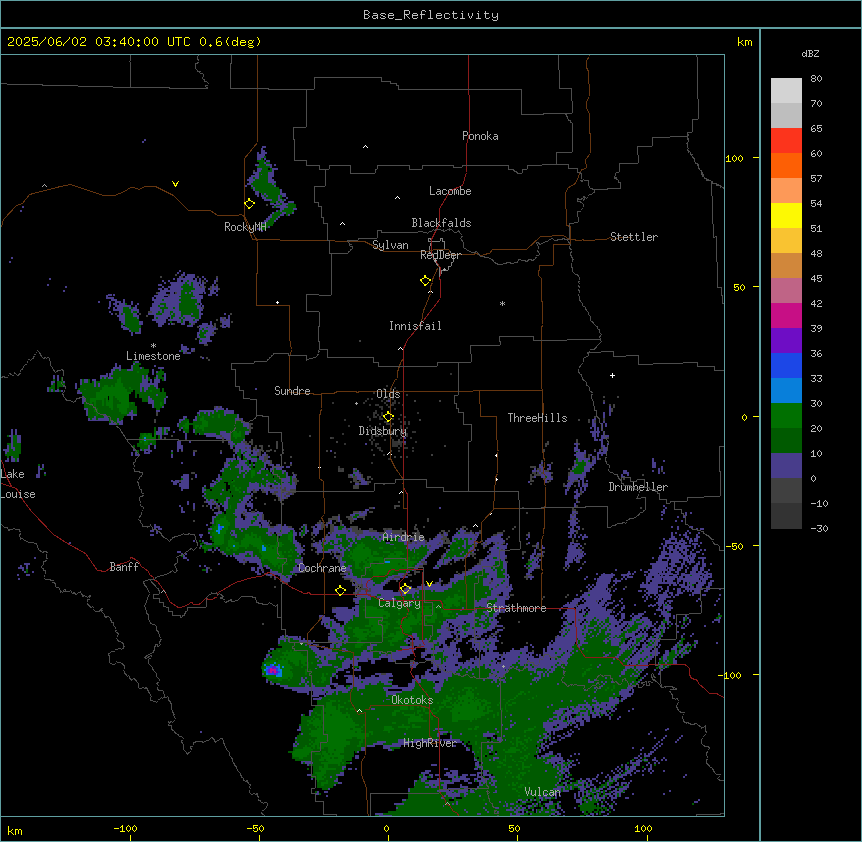Click the Olds label
This screenshot has width=862, height=842.
[388, 394]
